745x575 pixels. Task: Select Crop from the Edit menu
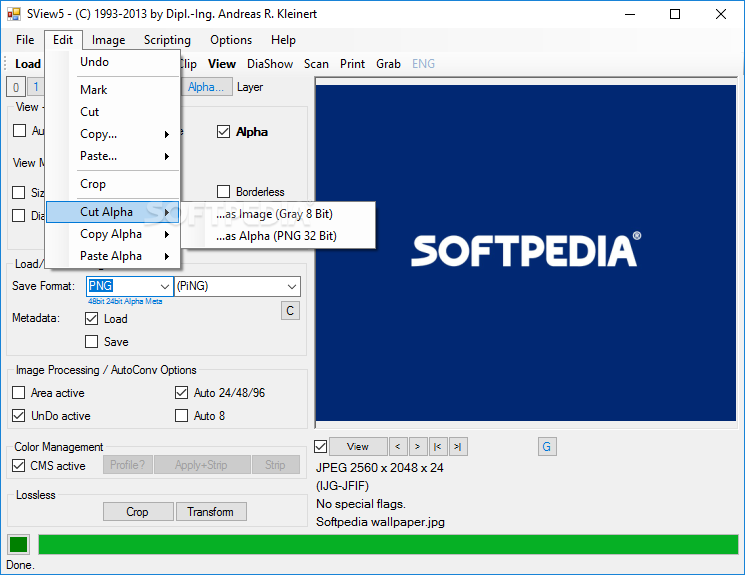113,184
